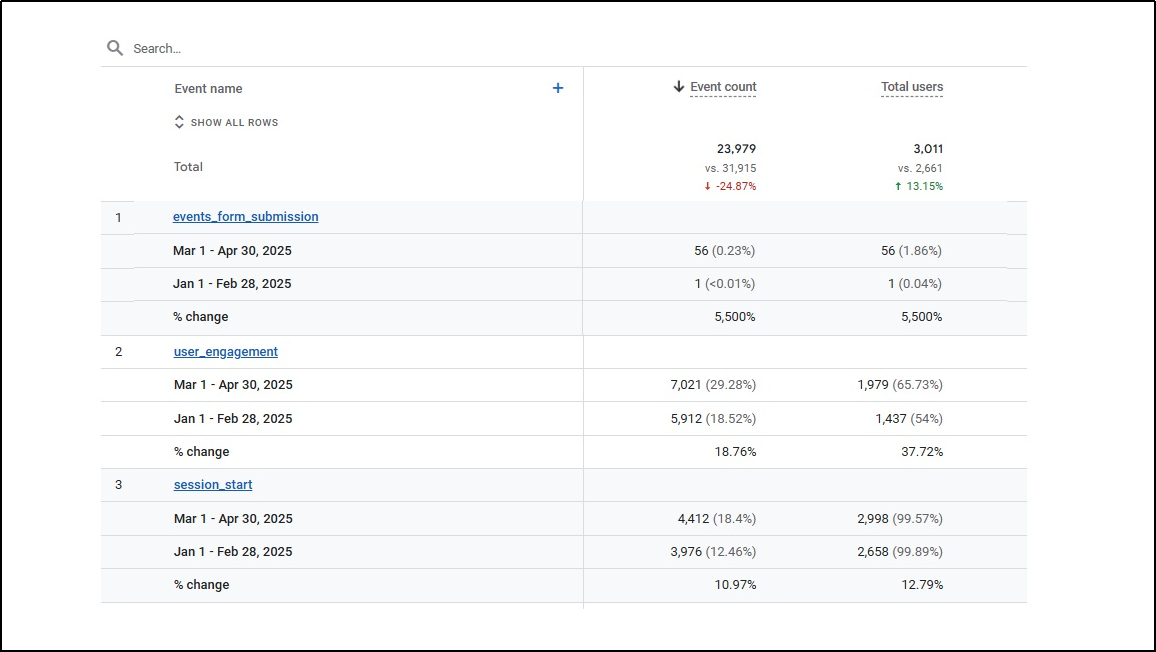Expand the table via SHOW ALL ROWS
The width and height of the screenshot is (1156, 652).
coord(235,122)
